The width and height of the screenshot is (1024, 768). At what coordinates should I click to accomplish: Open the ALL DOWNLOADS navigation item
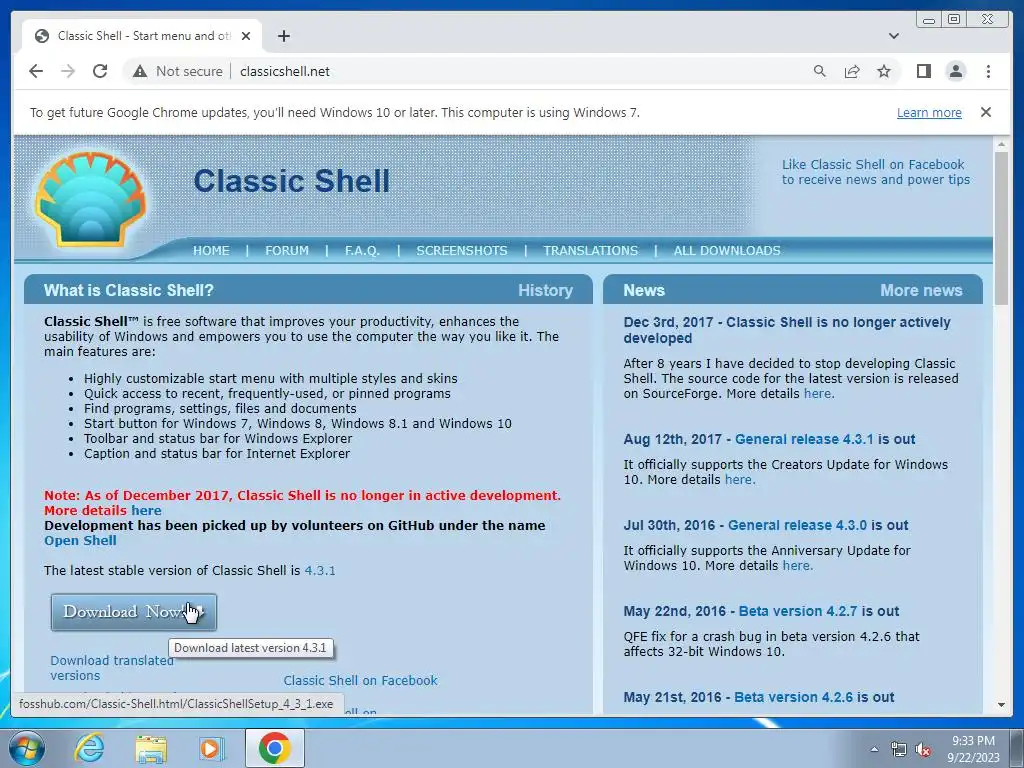click(x=727, y=251)
